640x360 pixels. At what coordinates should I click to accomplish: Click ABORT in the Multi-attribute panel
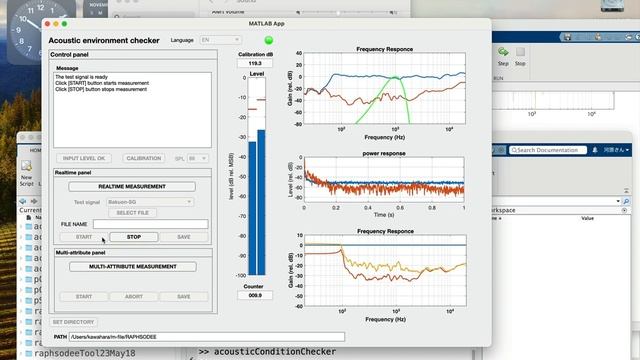[x=134, y=297]
